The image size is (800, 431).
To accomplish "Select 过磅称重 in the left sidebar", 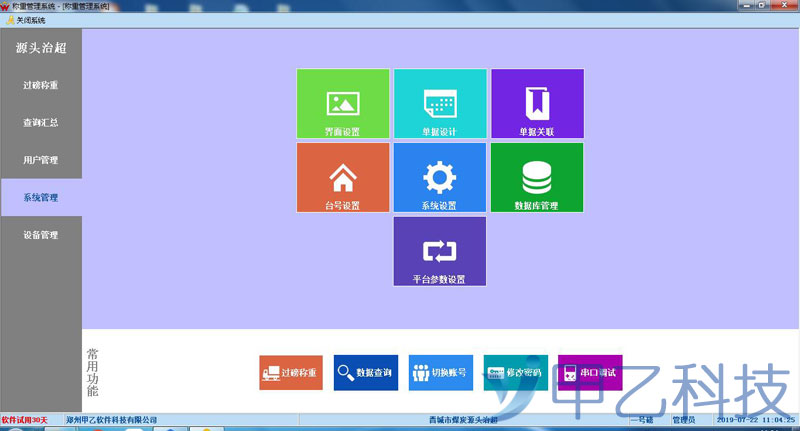I will (41, 85).
